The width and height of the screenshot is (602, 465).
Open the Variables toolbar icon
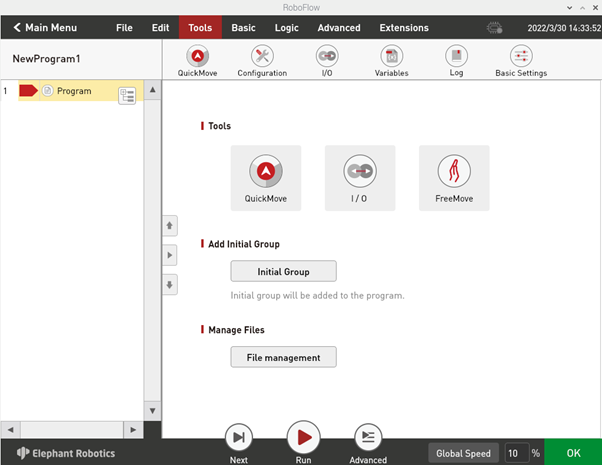click(391, 58)
